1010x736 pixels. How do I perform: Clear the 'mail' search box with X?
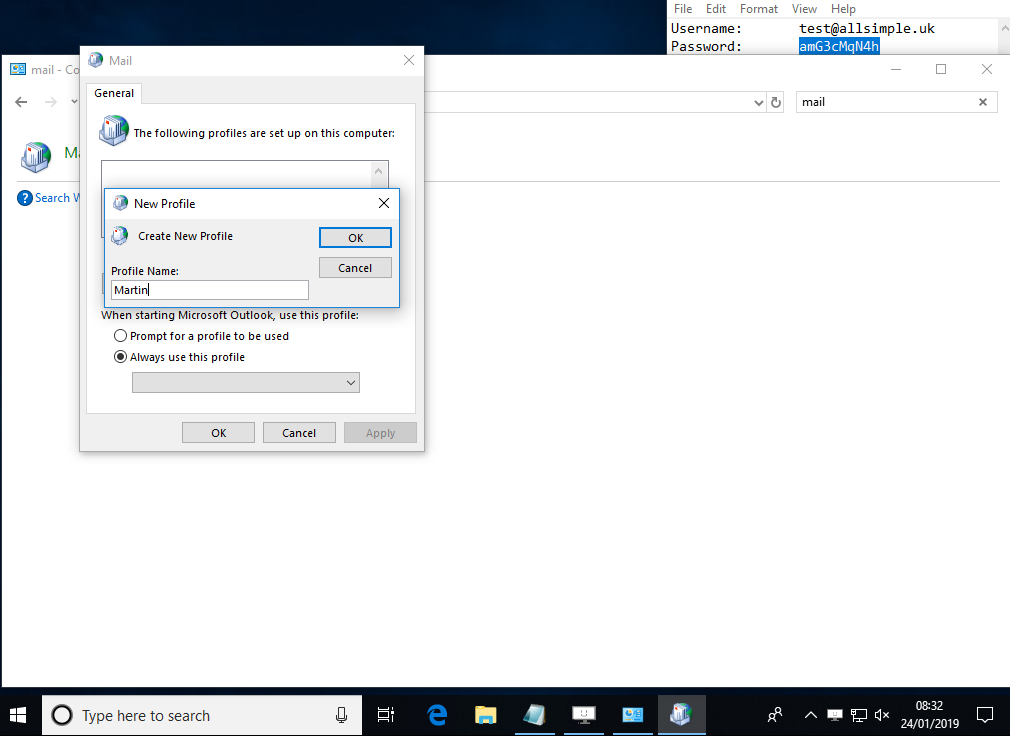(983, 102)
